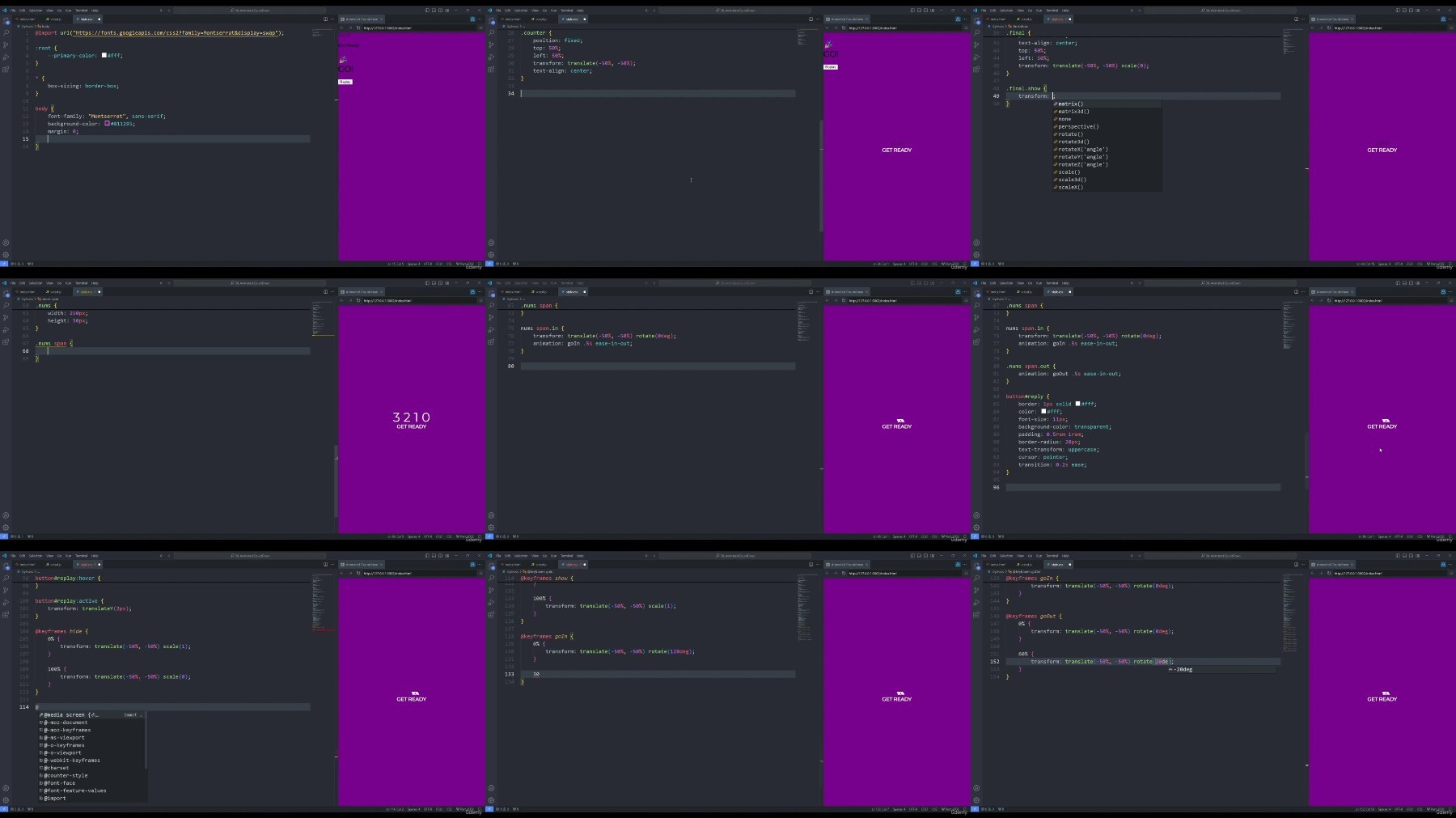Reload the preview in the @import code window
Image resolution: width=1456 pixels, height=818 pixels.
point(358,28)
